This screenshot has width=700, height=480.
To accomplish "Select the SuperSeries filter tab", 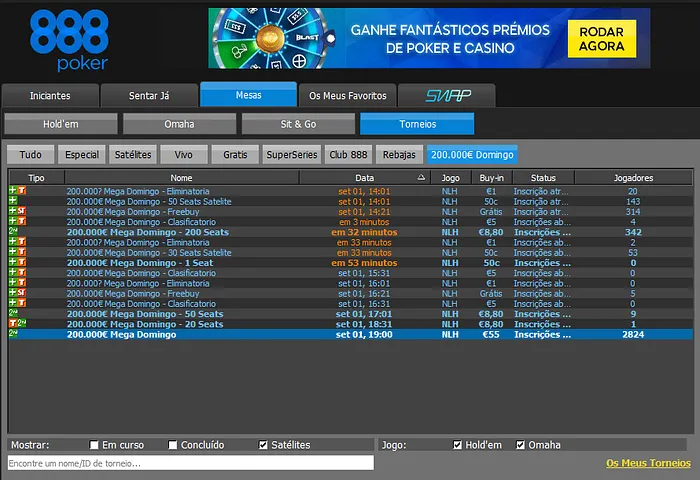I will (292, 154).
